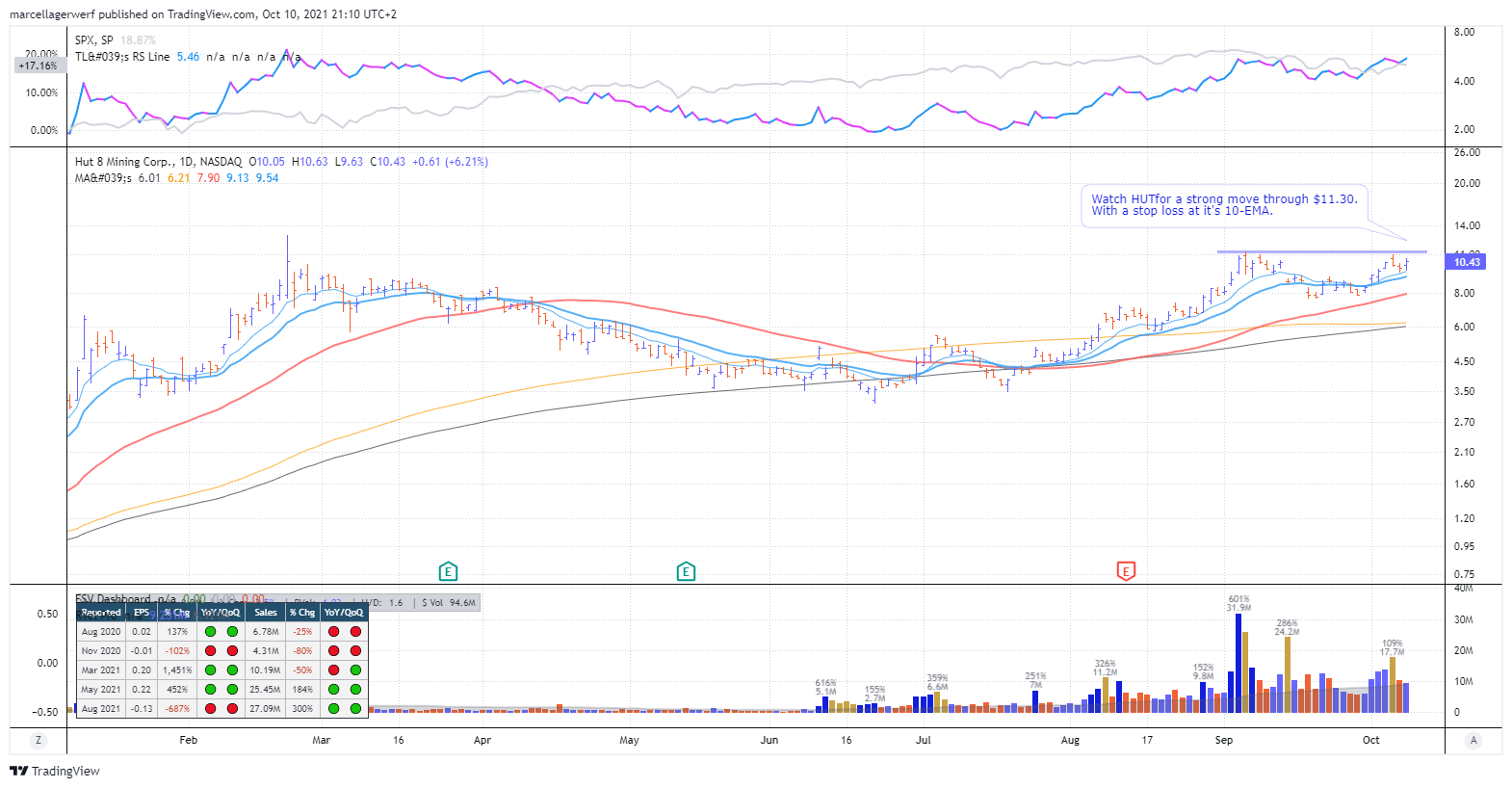Select the +17.16% value label on left axis
Screen dimensions: 1512x788
(x=39, y=66)
